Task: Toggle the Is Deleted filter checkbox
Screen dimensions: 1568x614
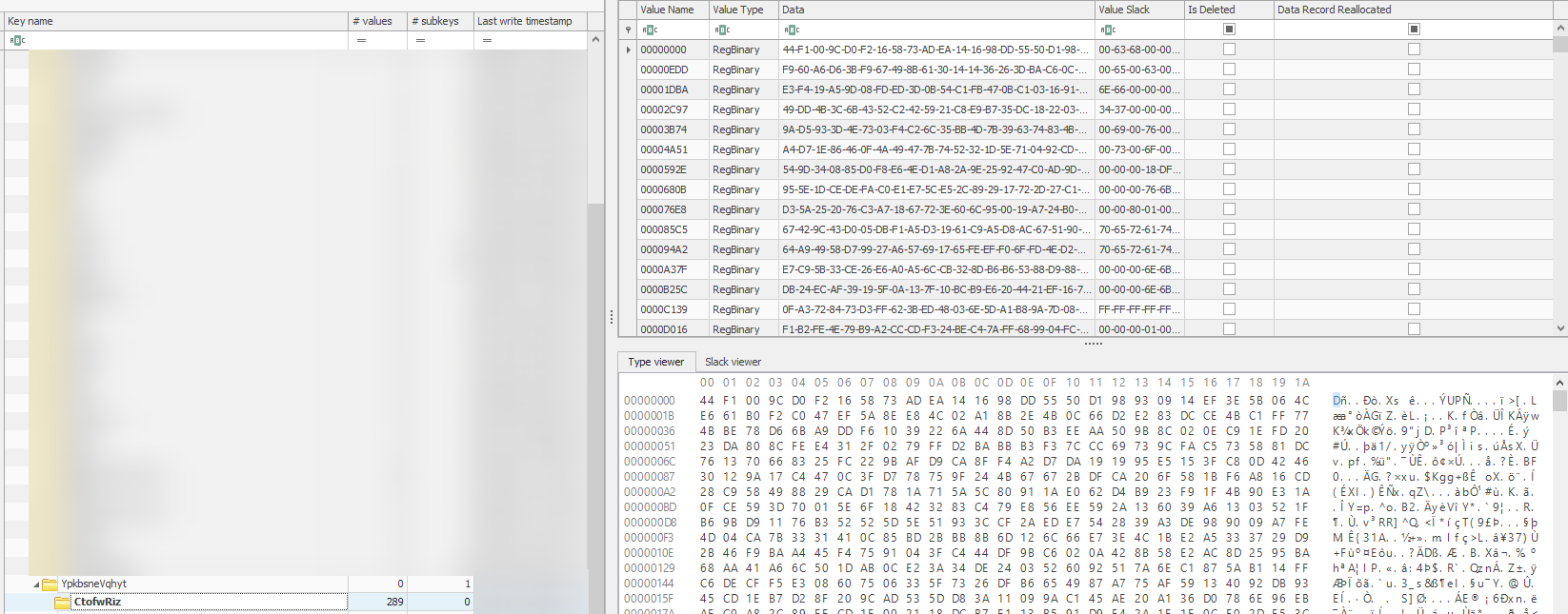Action: (x=1229, y=30)
